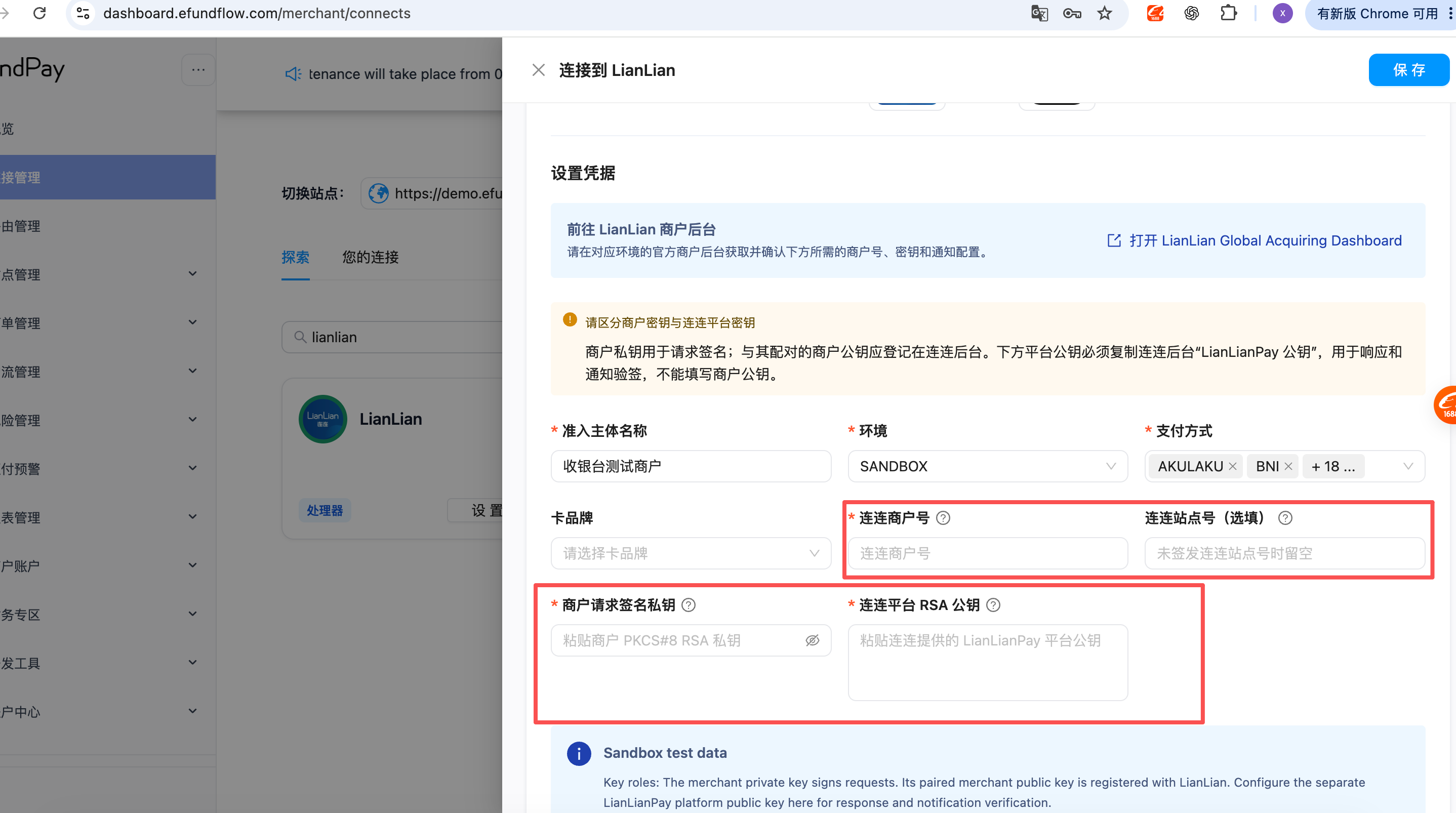Click the external link icon beside dashboard link
Image resolution: width=1456 pixels, height=813 pixels.
[1113, 240]
